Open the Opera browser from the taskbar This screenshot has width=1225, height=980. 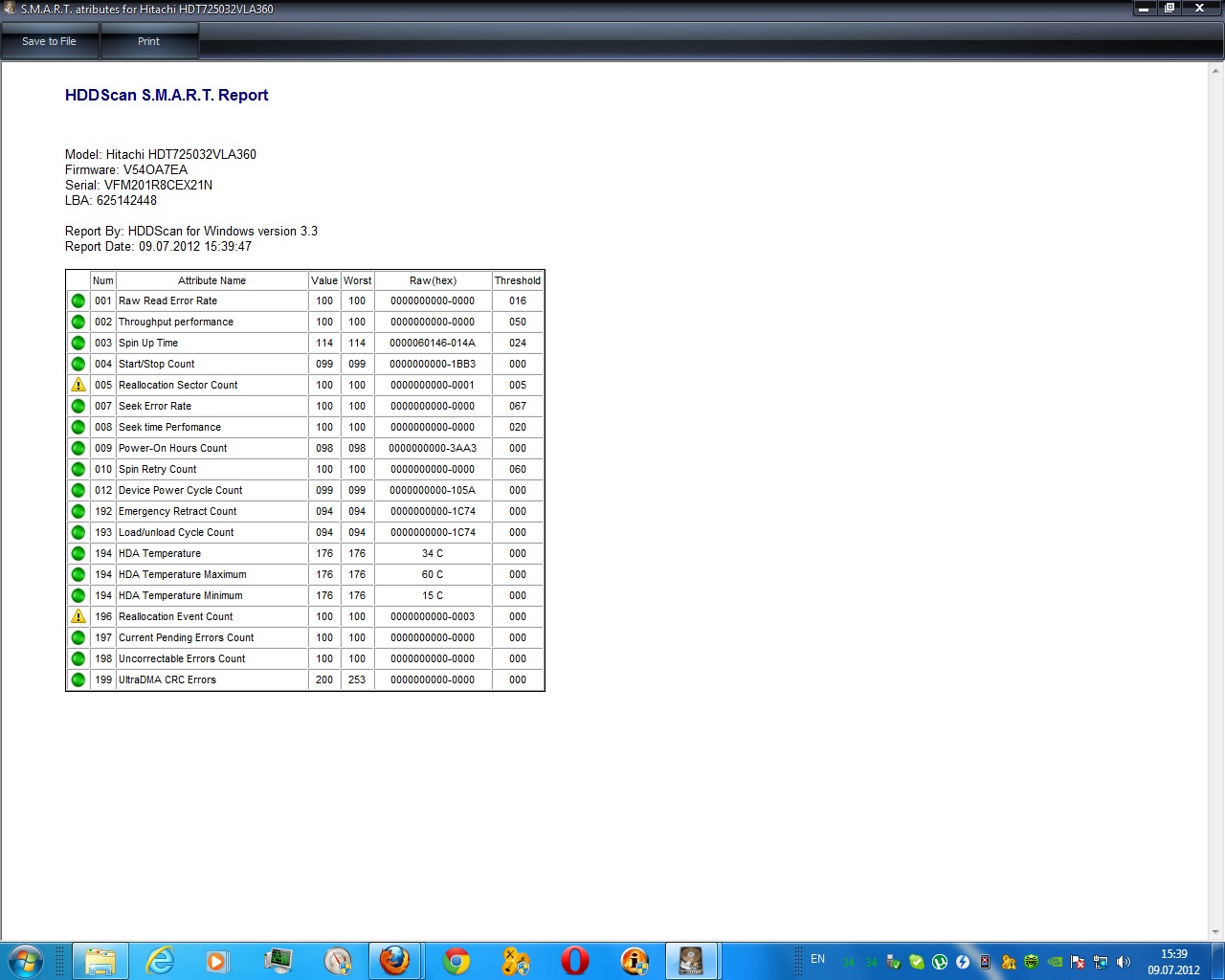[575, 960]
